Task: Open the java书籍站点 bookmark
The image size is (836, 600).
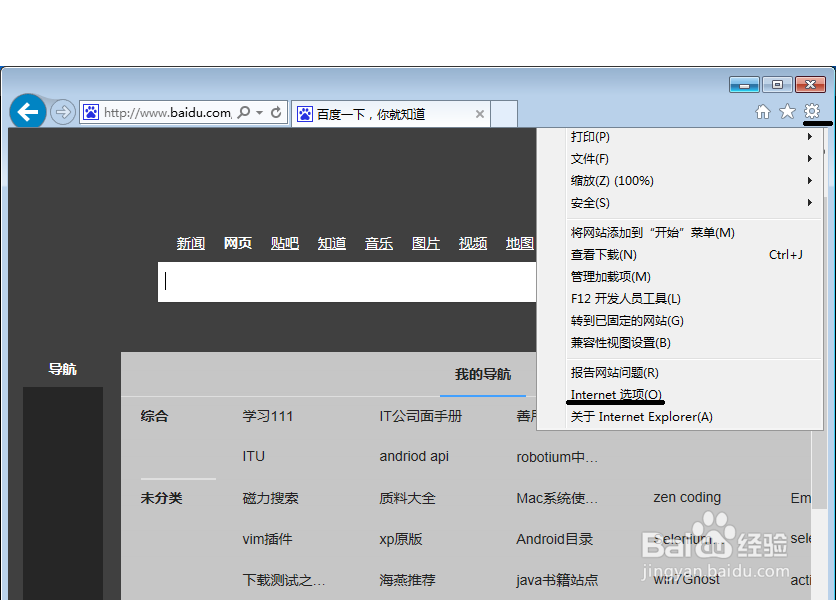Action: tap(557, 580)
